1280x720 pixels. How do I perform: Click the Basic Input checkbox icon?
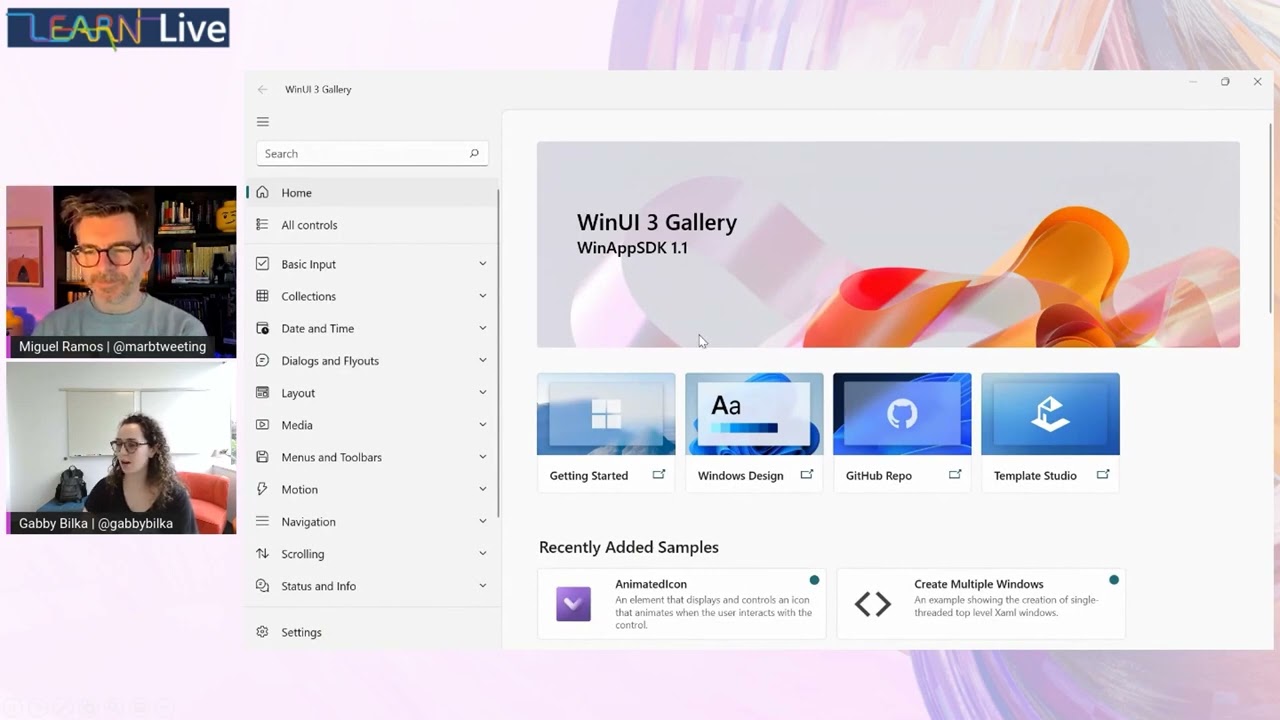coord(262,263)
